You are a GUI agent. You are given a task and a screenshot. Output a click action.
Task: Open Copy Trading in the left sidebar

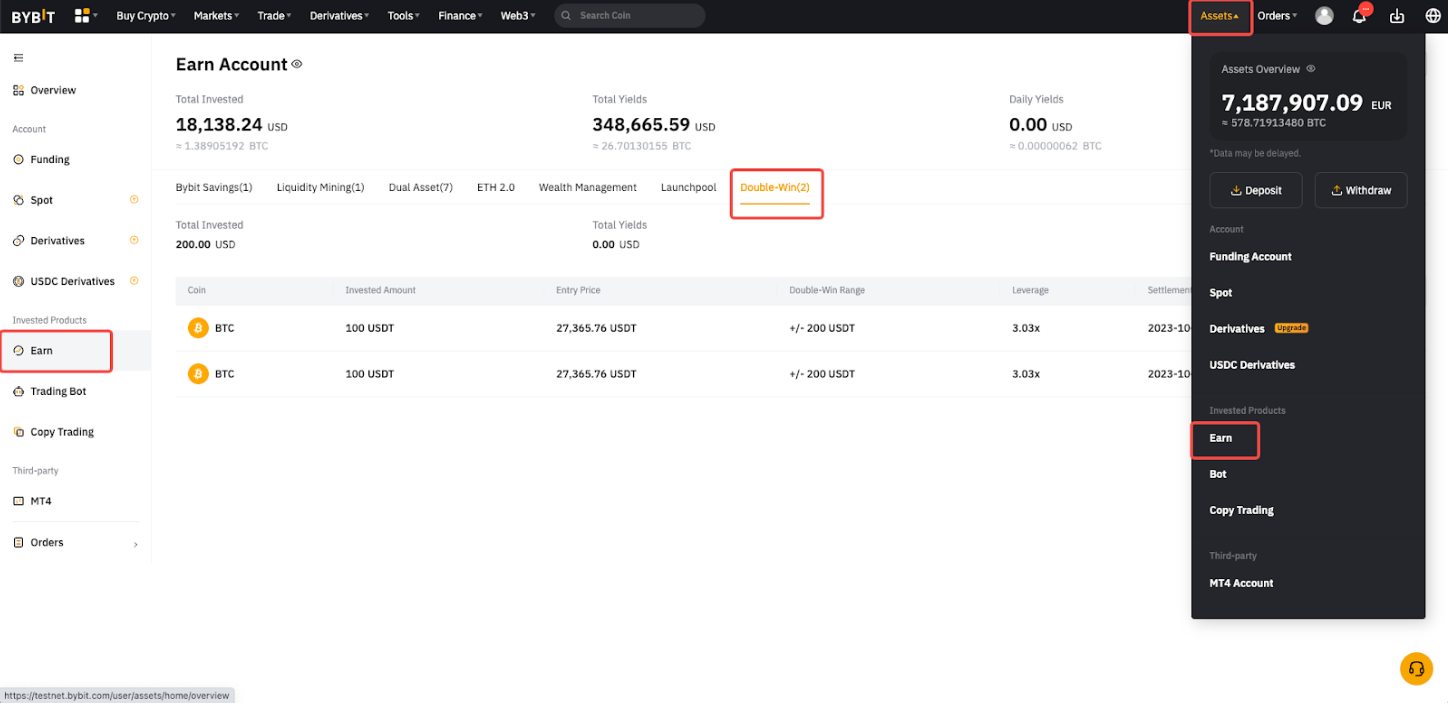click(x=61, y=432)
